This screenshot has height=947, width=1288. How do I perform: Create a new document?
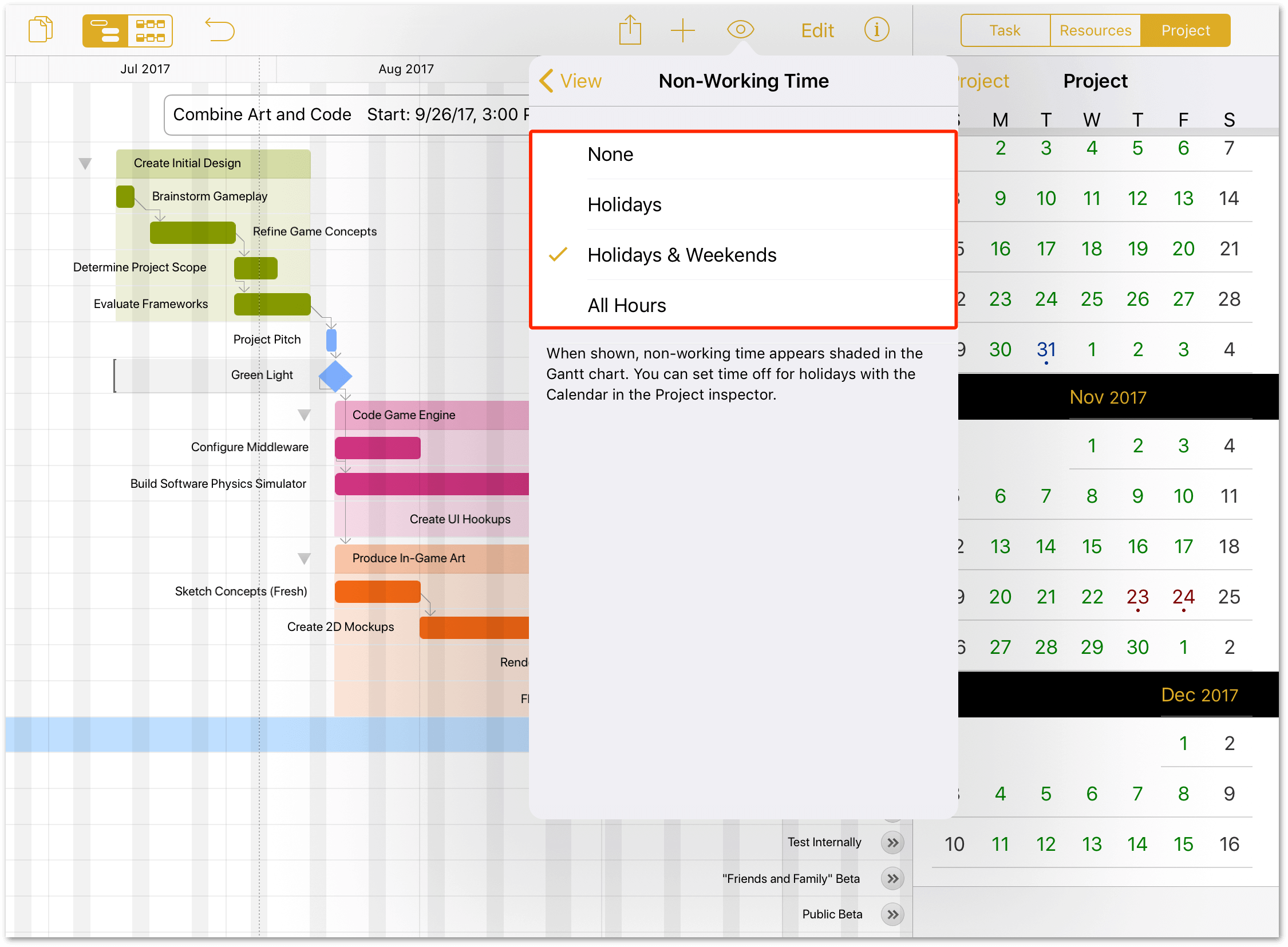pos(40,30)
